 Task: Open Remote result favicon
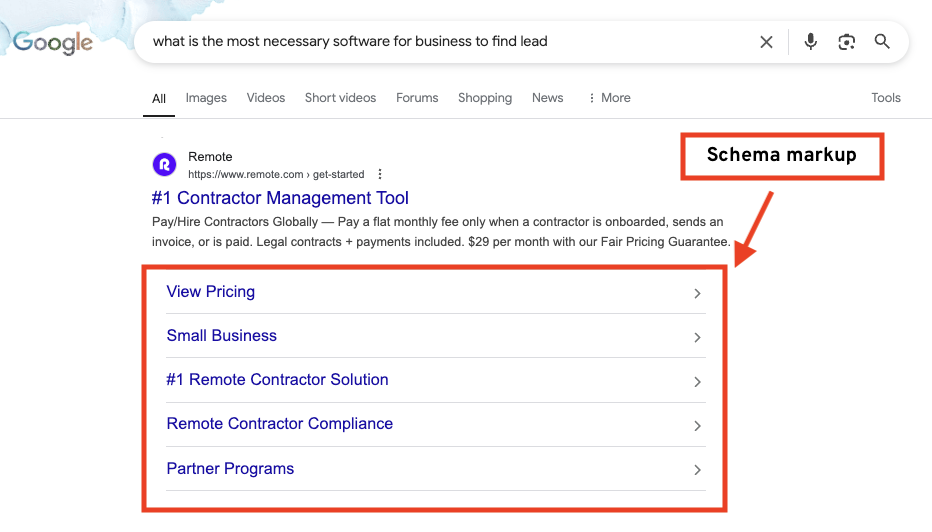click(x=164, y=165)
